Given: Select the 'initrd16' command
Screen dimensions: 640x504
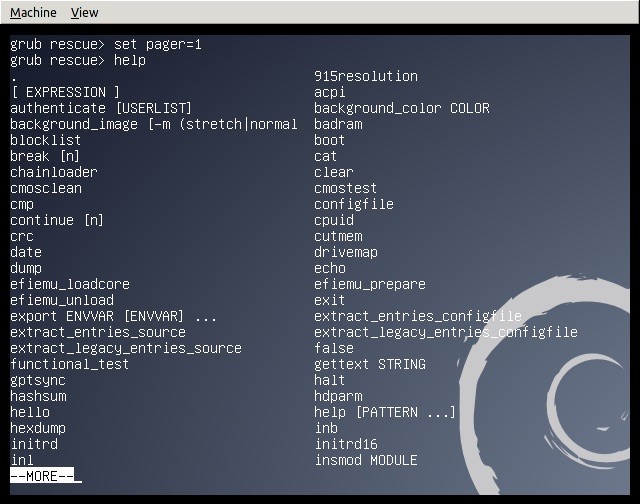Looking at the screenshot, I should (346, 444).
